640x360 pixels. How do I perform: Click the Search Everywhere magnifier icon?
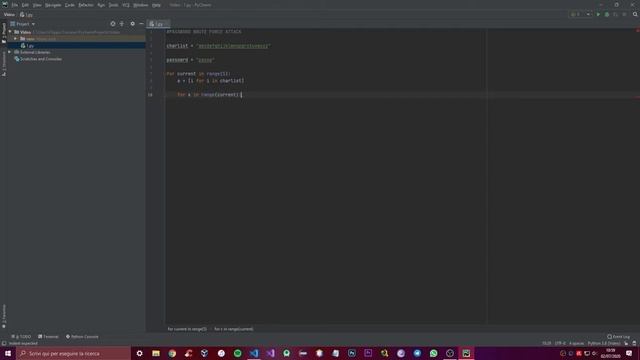pyautogui.click(x=635, y=14)
